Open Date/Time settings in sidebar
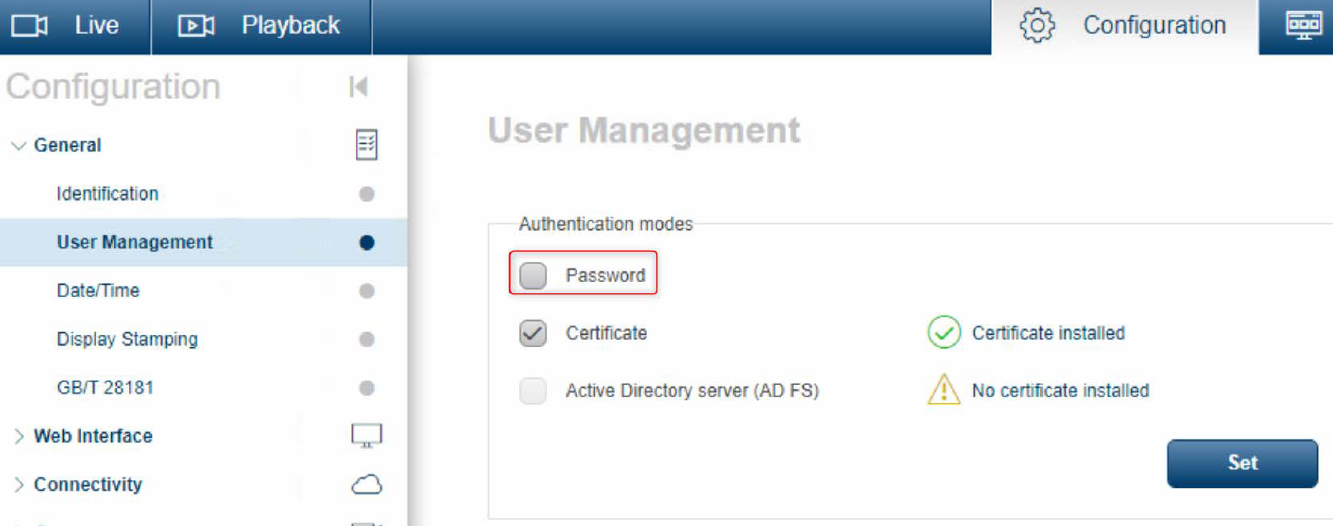This screenshot has height=526, width=1333. pyautogui.click(x=98, y=291)
